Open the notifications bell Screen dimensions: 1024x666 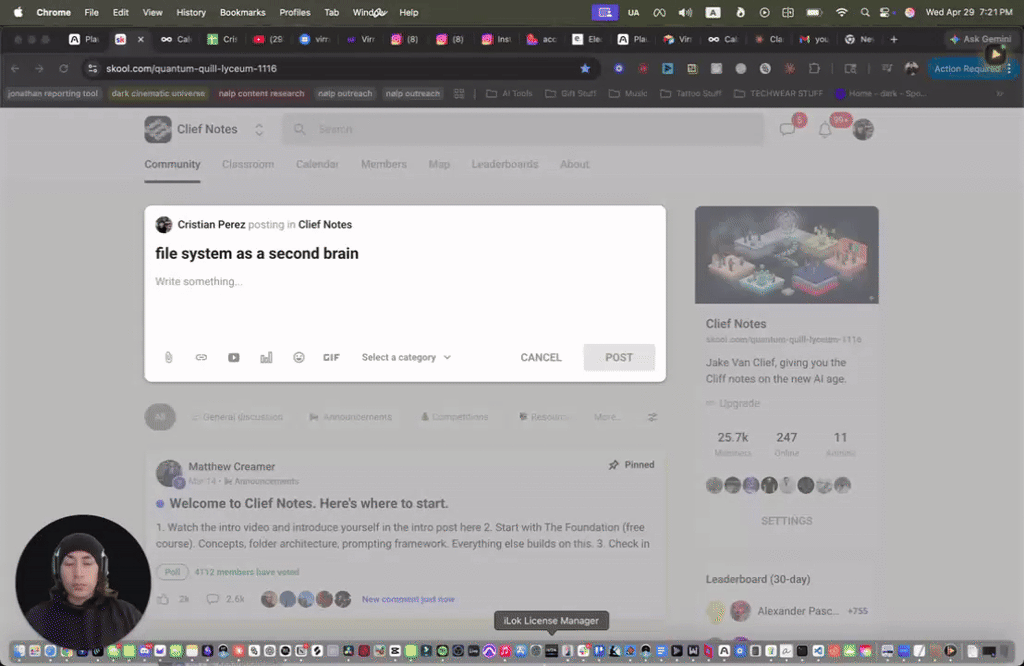tap(825, 130)
